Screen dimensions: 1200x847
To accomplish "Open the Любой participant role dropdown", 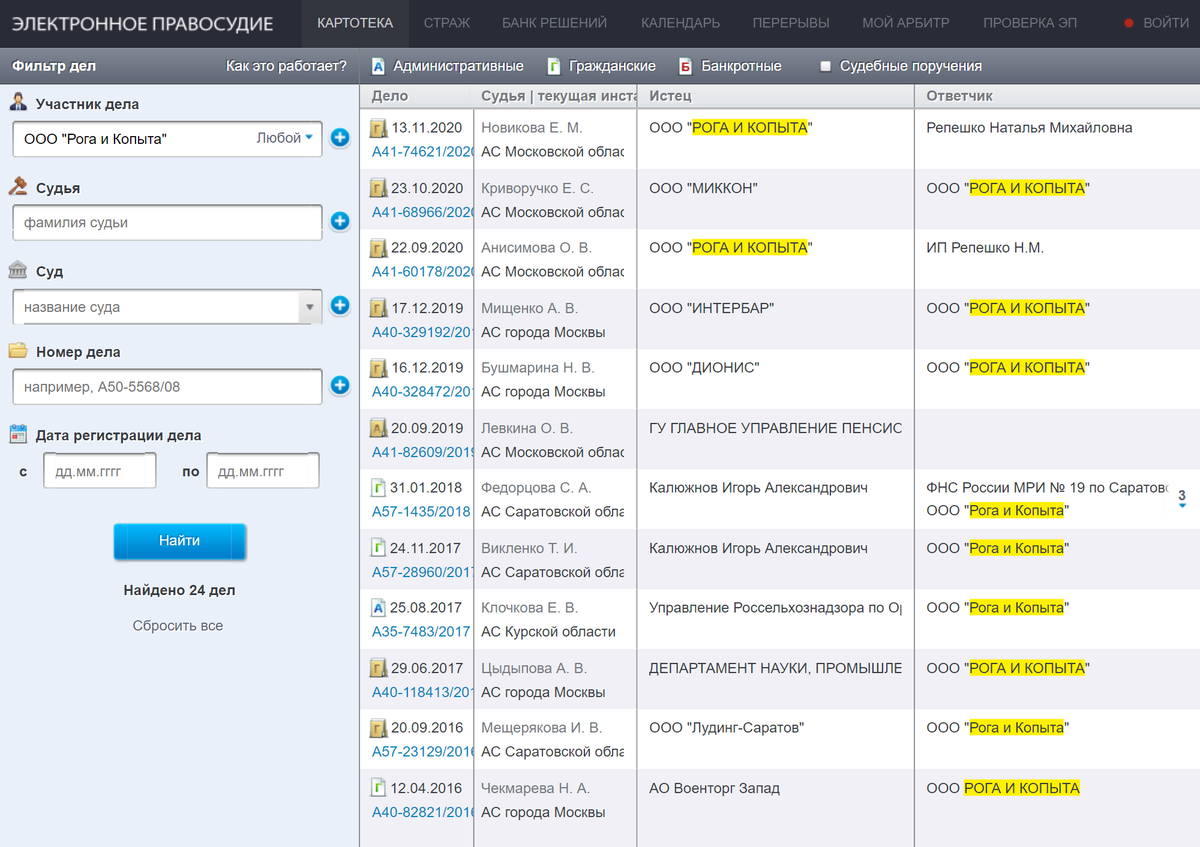I will 285,138.
